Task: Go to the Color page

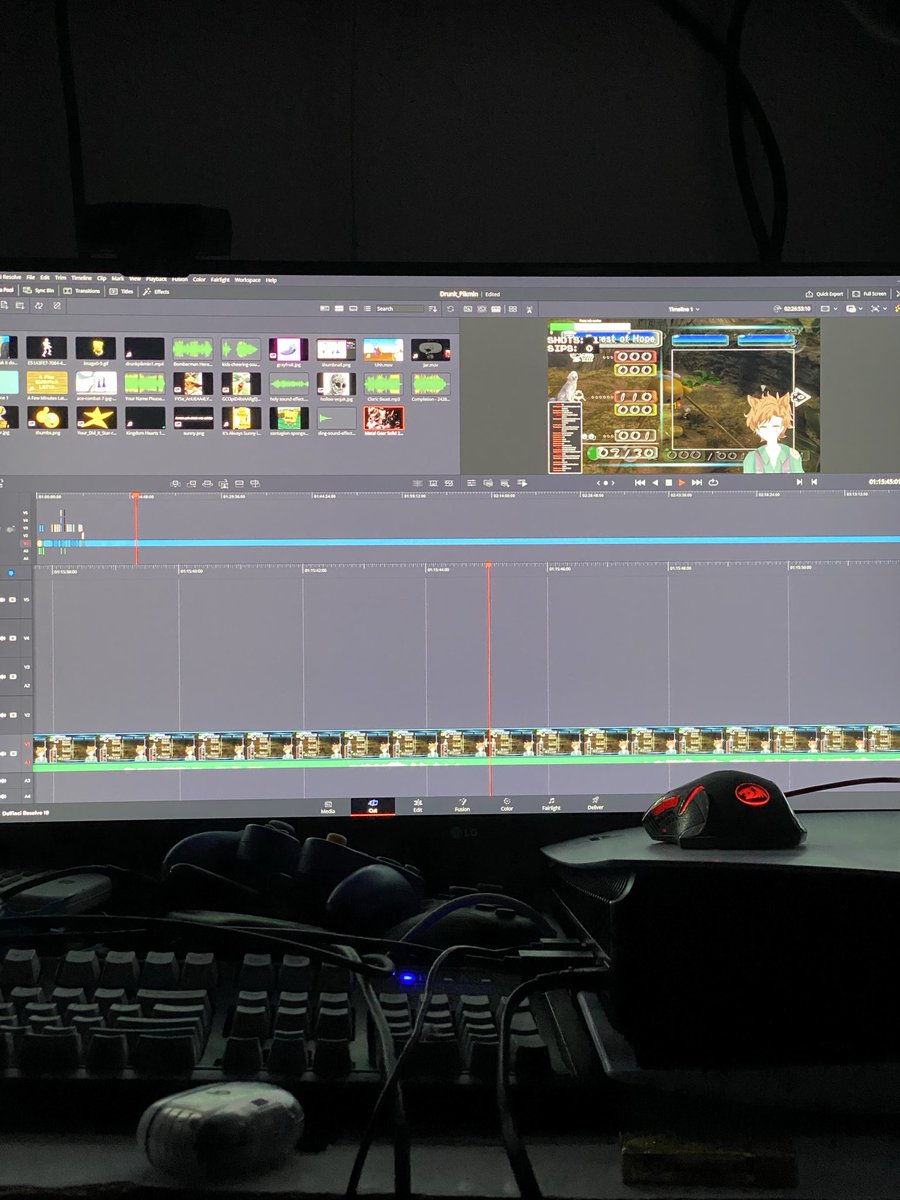Action: pyautogui.click(x=505, y=806)
